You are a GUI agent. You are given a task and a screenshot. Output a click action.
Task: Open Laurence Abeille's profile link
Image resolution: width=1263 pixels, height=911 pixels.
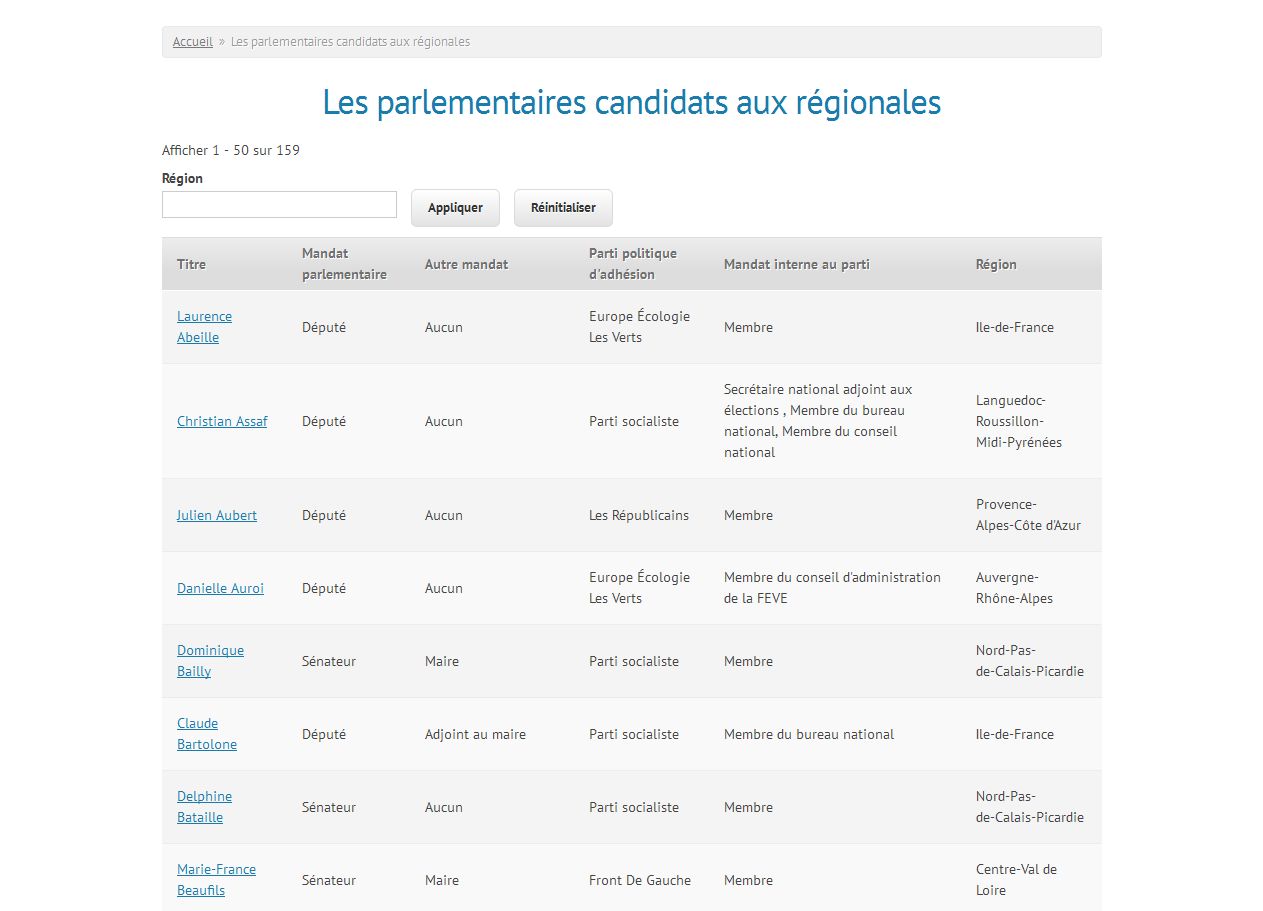[204, 327]
